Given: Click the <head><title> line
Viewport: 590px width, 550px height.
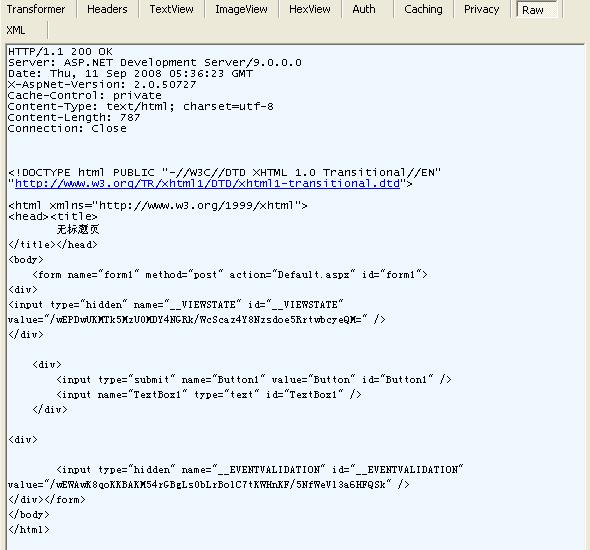Looking at the screenshot, I should (x=53, y=216).
